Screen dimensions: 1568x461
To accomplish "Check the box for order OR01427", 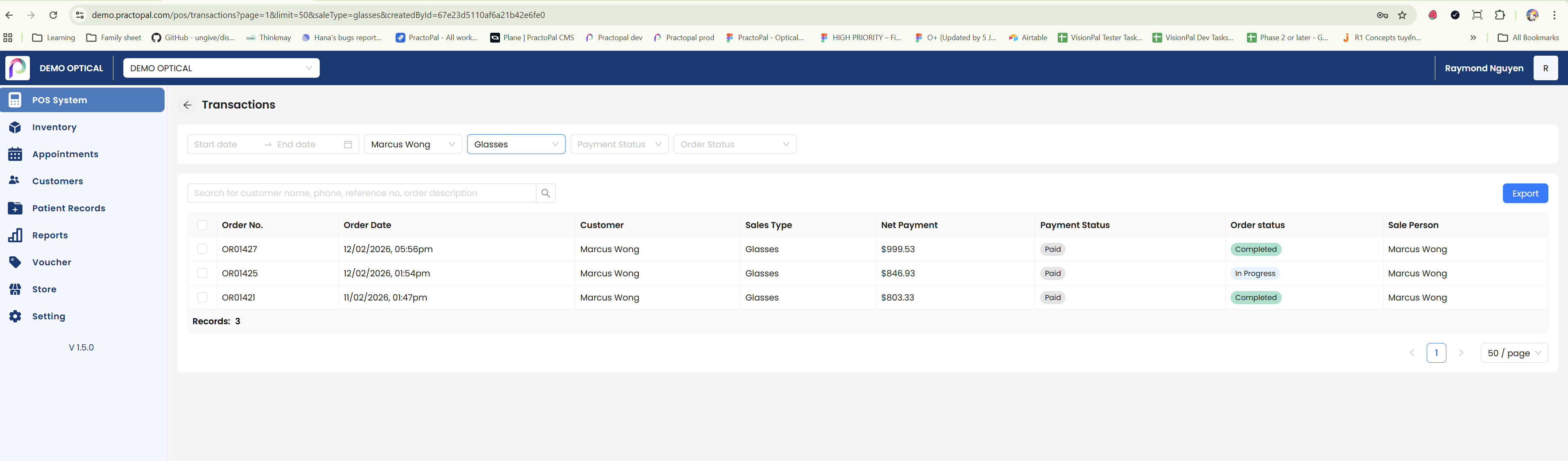I will (x=202, y=249).
